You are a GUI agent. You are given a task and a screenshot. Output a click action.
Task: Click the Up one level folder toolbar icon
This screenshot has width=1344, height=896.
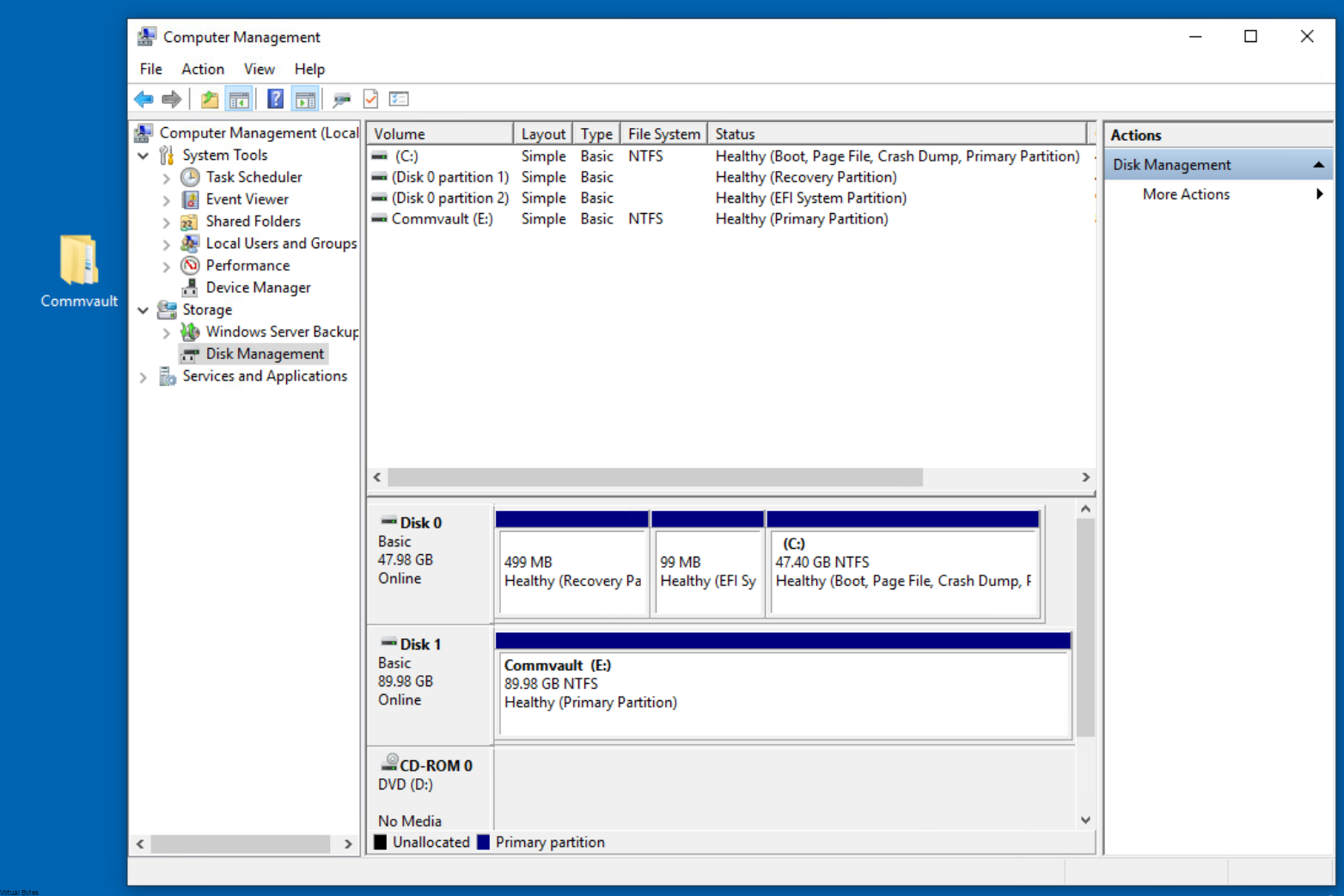click(209, 98)
